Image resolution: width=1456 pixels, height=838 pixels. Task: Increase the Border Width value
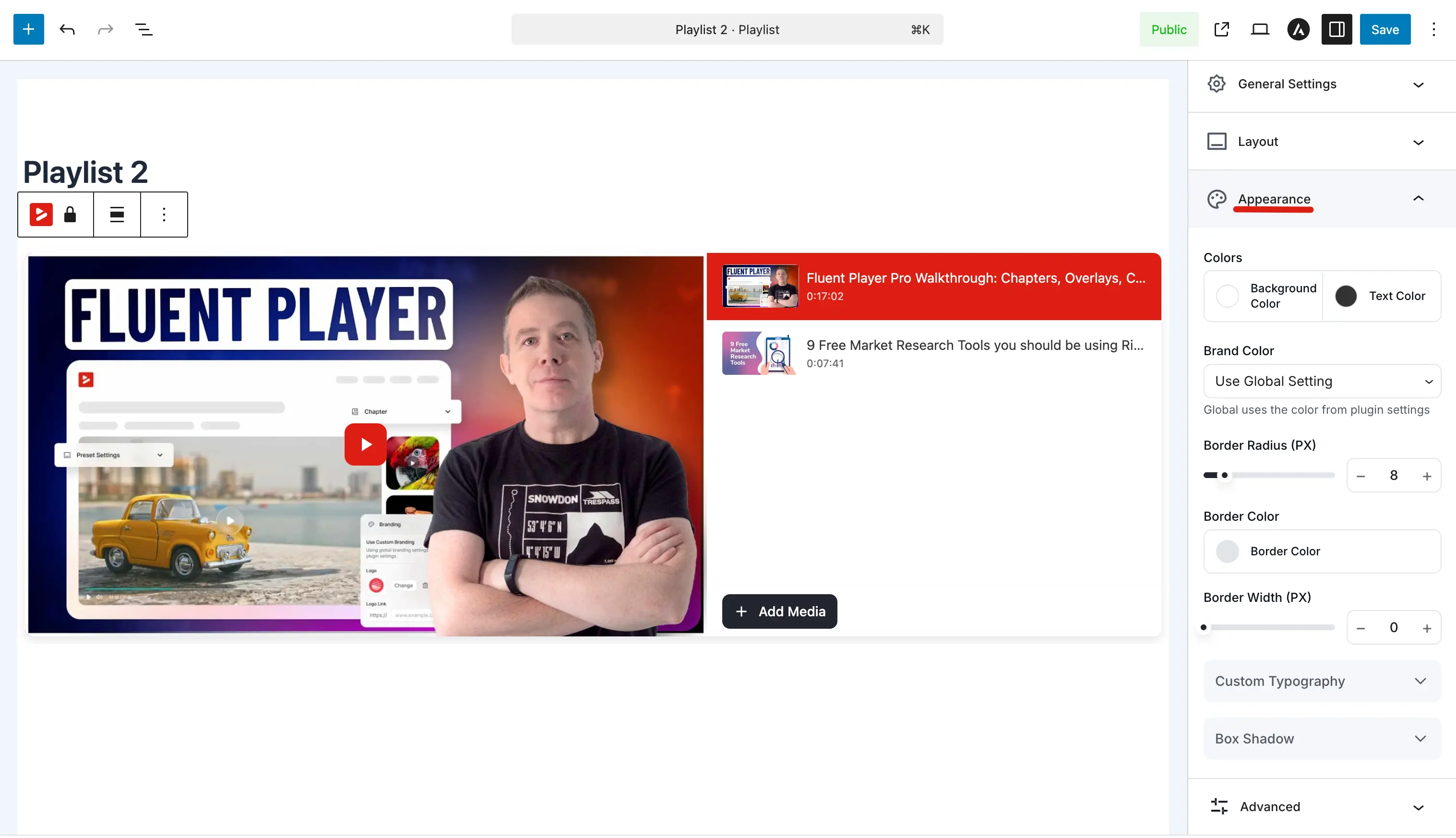pyautogui.click(x=1427, y=628)
